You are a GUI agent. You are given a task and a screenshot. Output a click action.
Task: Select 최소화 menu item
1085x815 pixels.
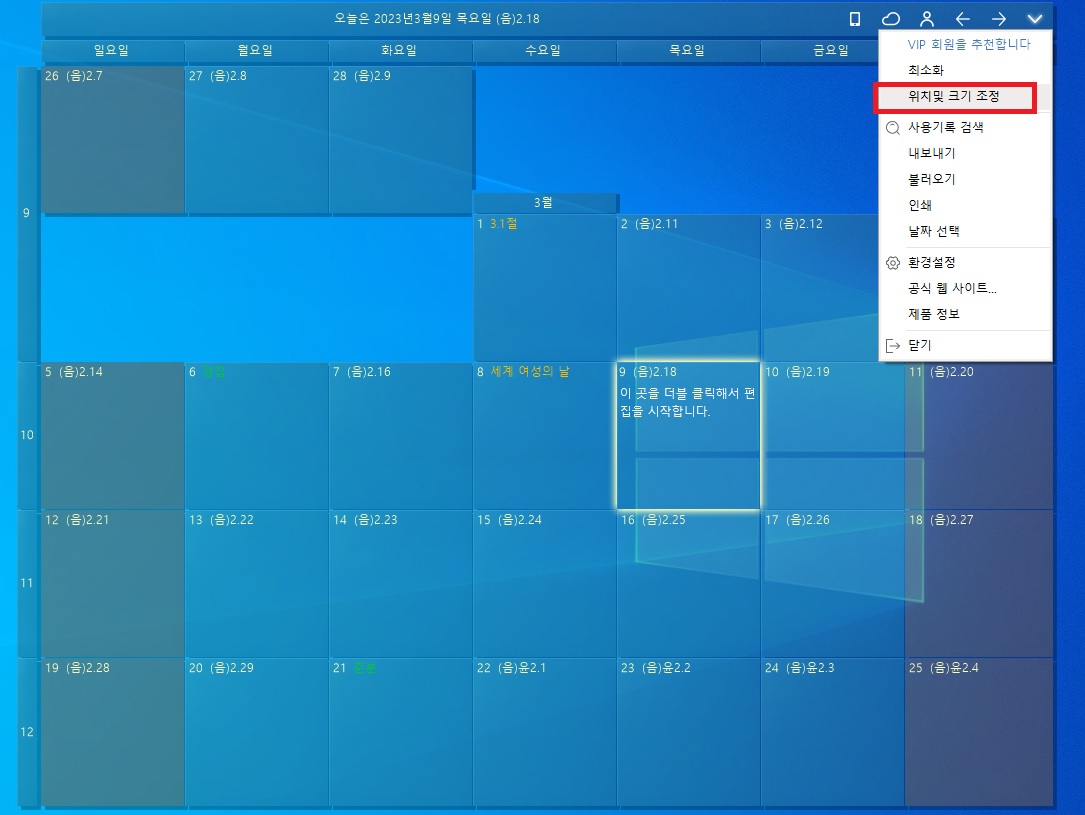pyautogui.click(x=965, y=70)
